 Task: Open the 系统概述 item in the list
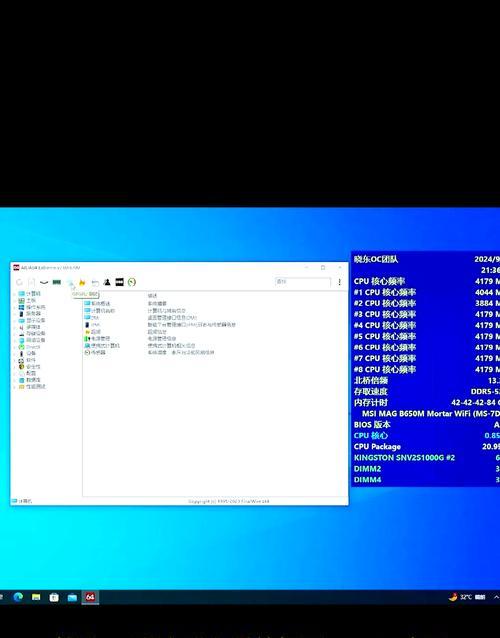point(97,304)
